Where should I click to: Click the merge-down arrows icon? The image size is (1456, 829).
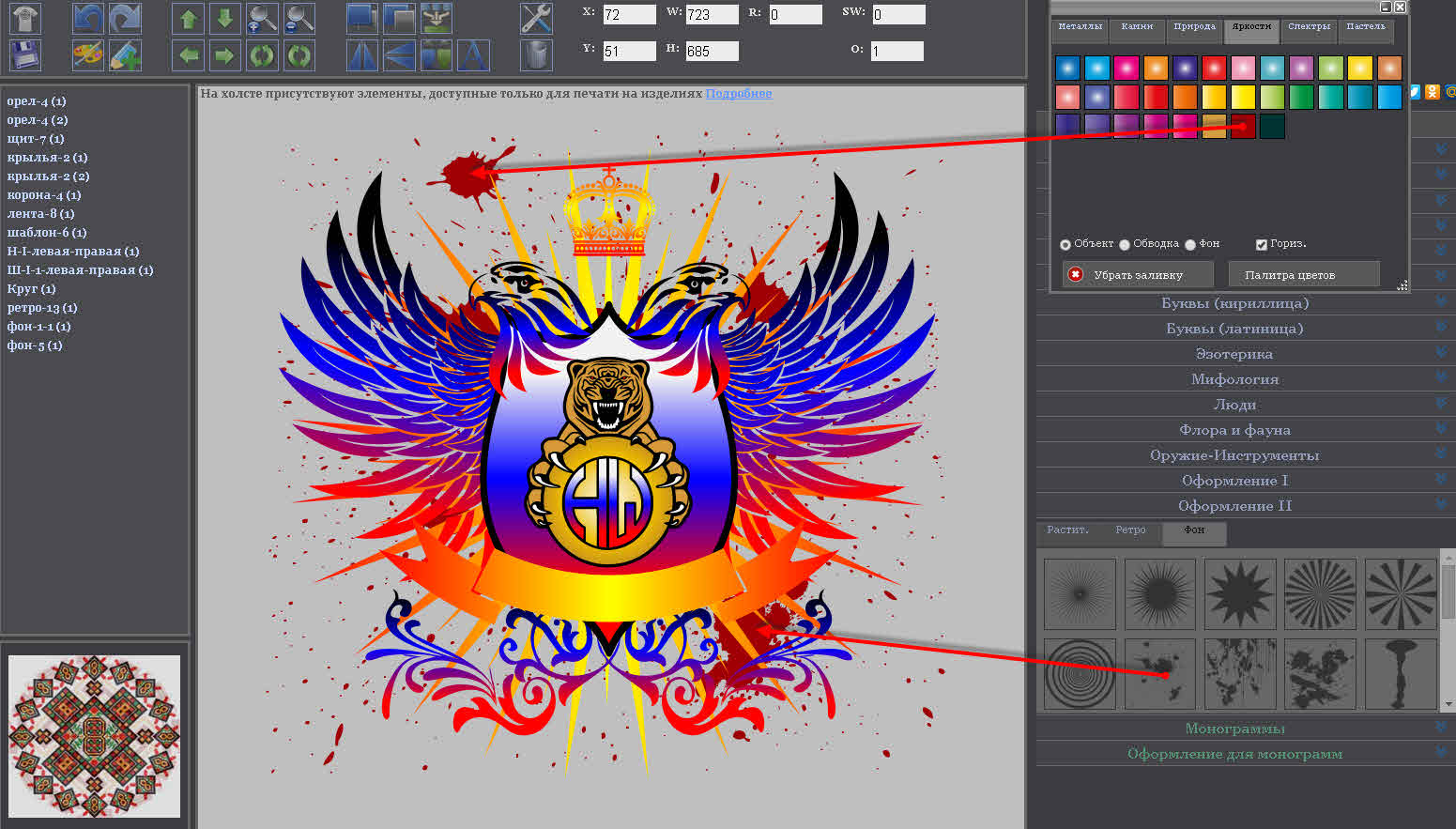point(437,18)
